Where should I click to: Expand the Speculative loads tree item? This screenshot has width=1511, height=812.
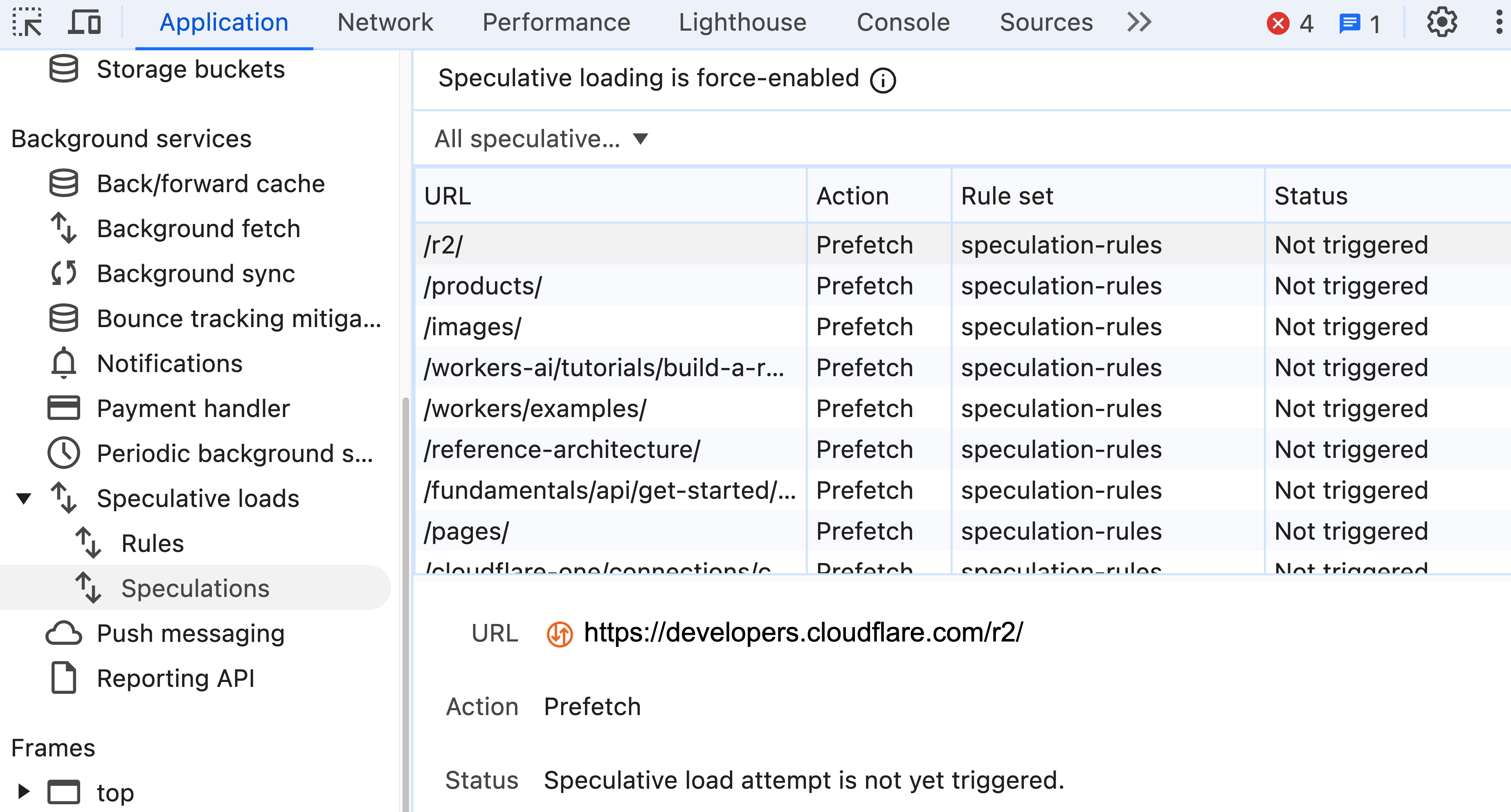click(28, 498)
